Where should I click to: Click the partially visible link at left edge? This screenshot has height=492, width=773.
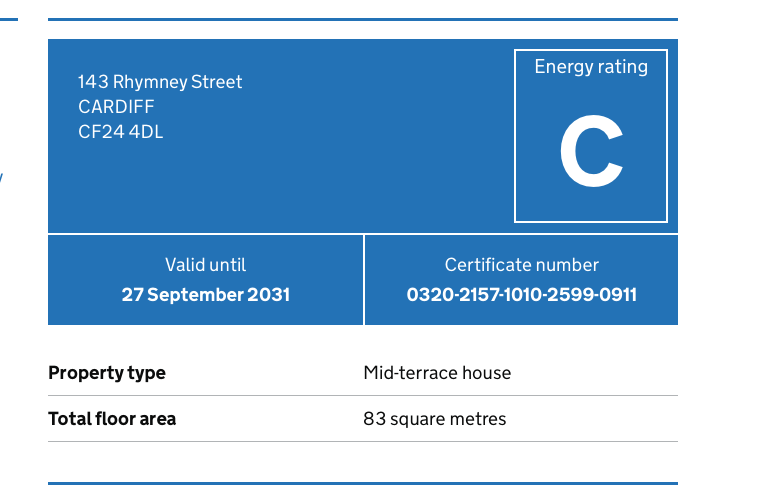click(x=1, y=178)
